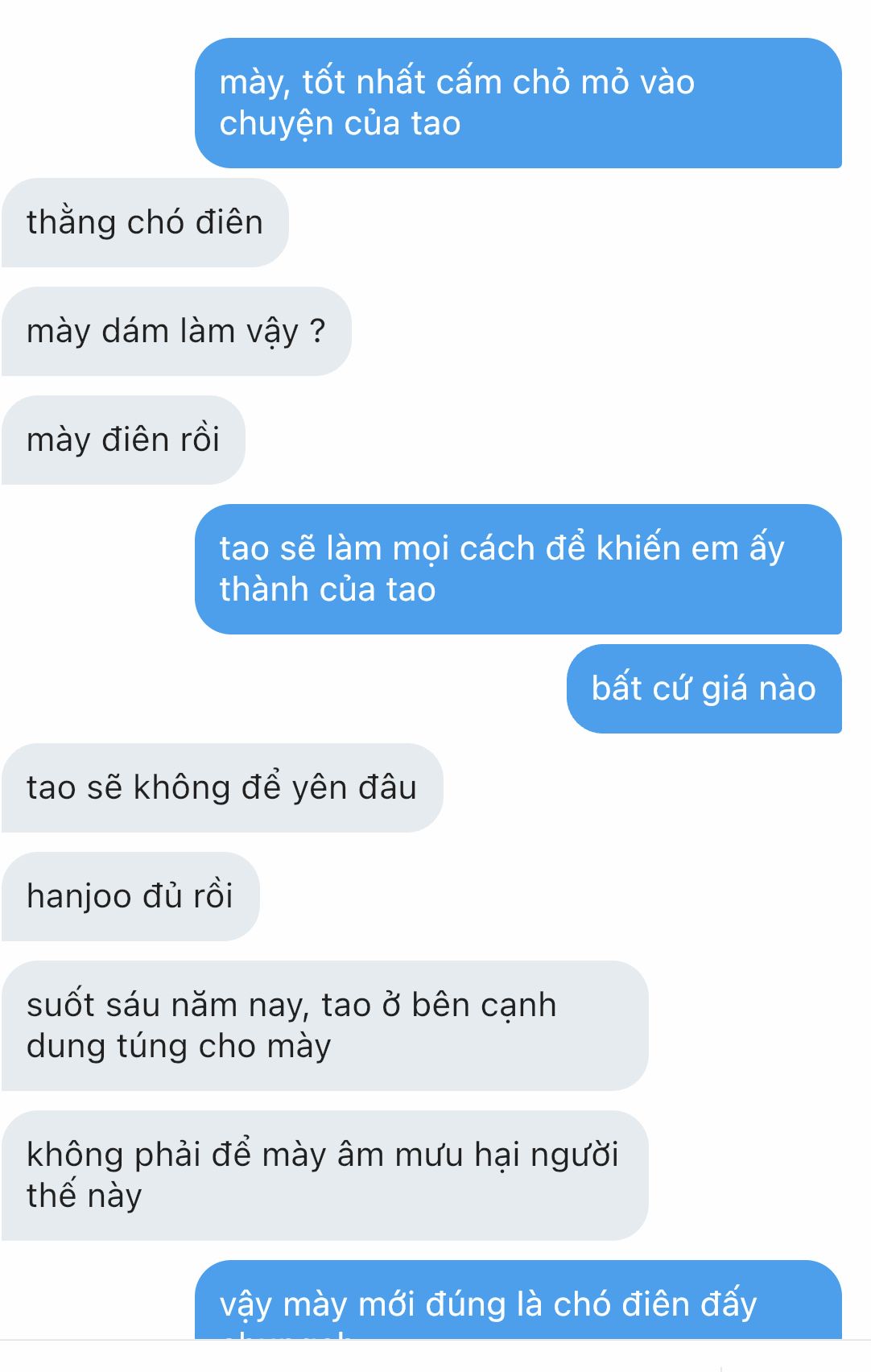Select the 'hanjoo đủ rồi' bubble
The image size is (871, 1372).
click(x=130, y=896)
